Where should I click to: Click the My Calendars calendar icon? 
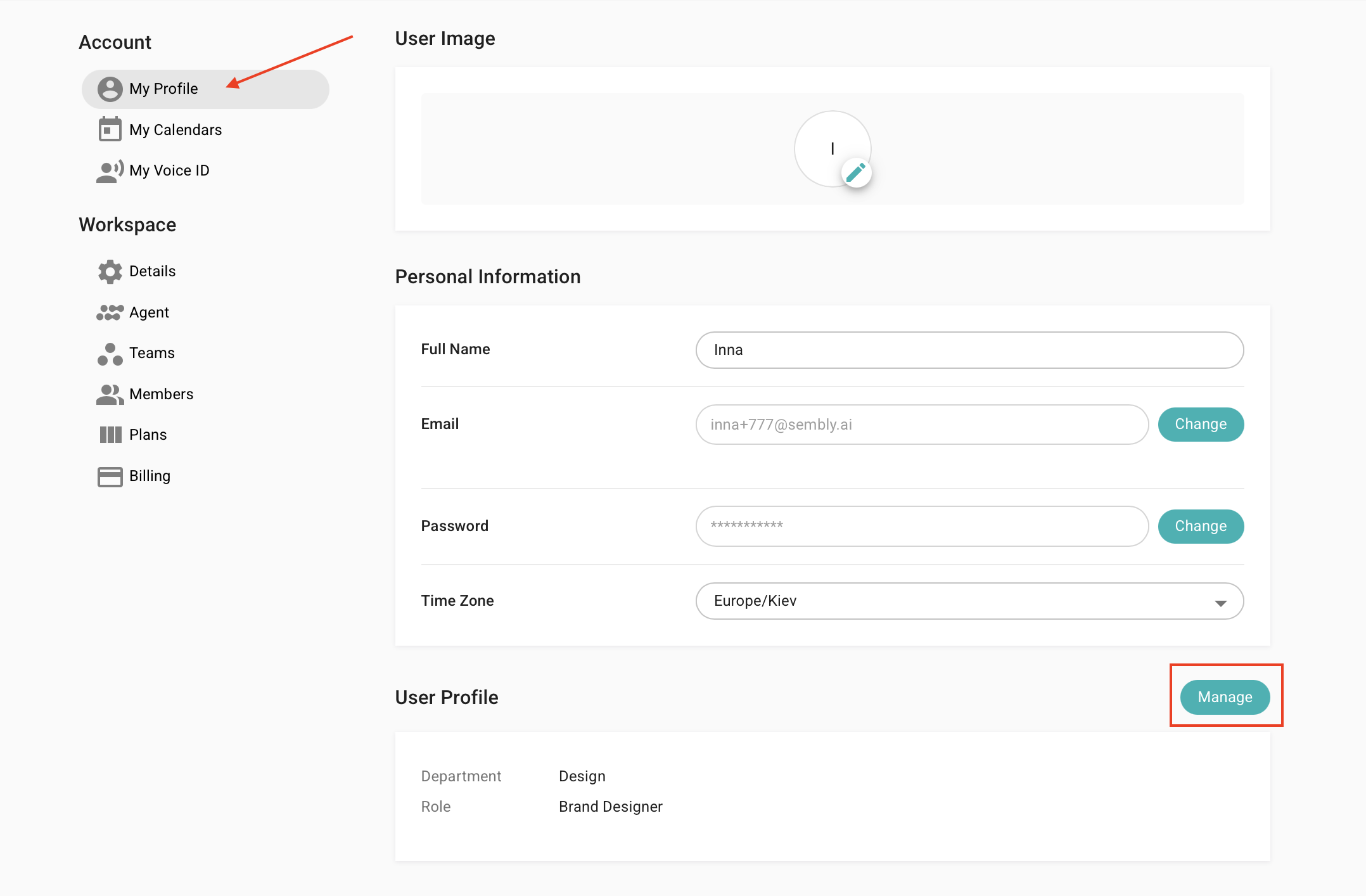110,129
